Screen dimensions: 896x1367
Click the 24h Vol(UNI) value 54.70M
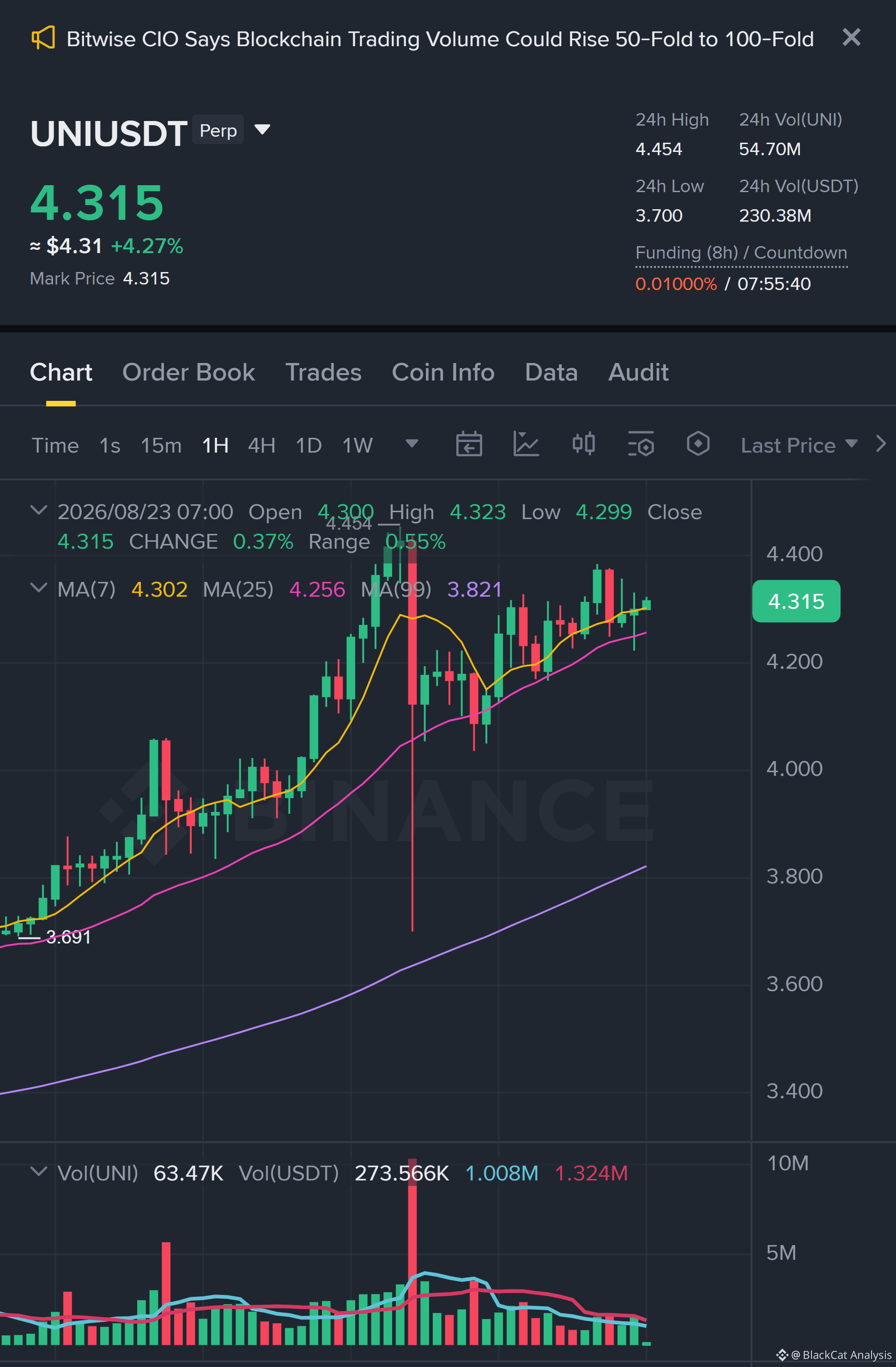click(769, 149)
